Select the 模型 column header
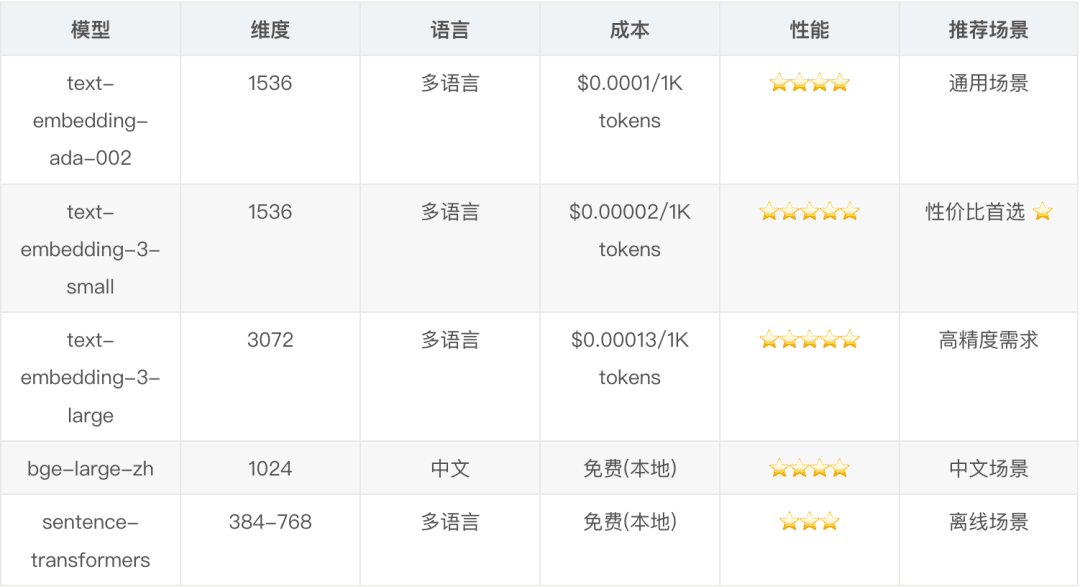1080x587 pixels. (90, 30)
